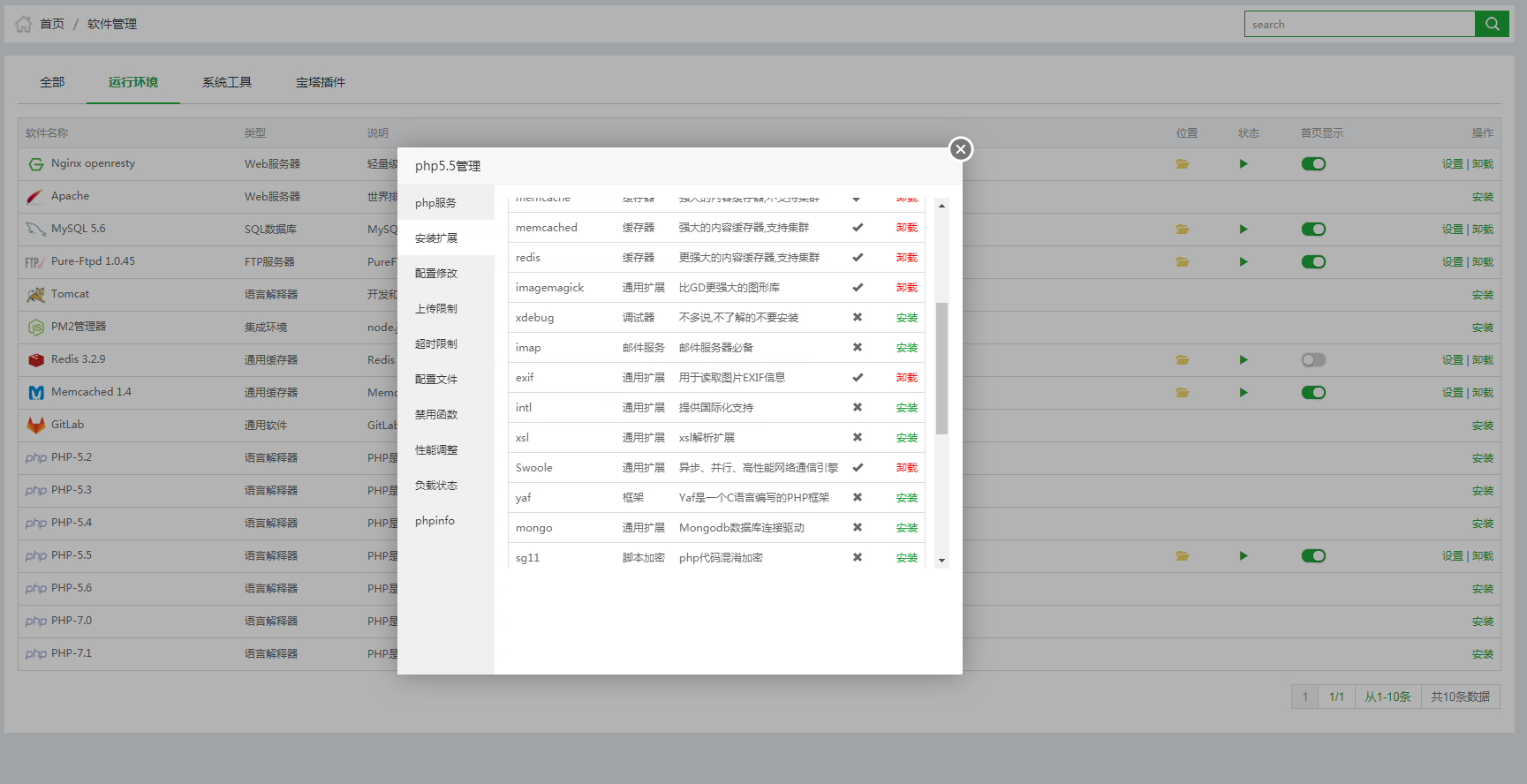Switch to the 全部 tab
Viewport: 1527px width, 784px height.
(x=52, y=82)
